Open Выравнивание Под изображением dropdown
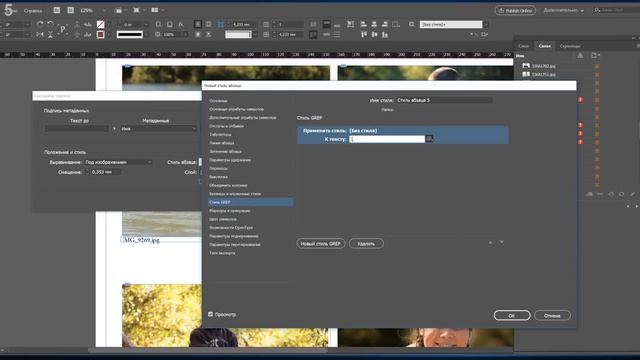This screenshot has width=640, height=360. point(118,162)
